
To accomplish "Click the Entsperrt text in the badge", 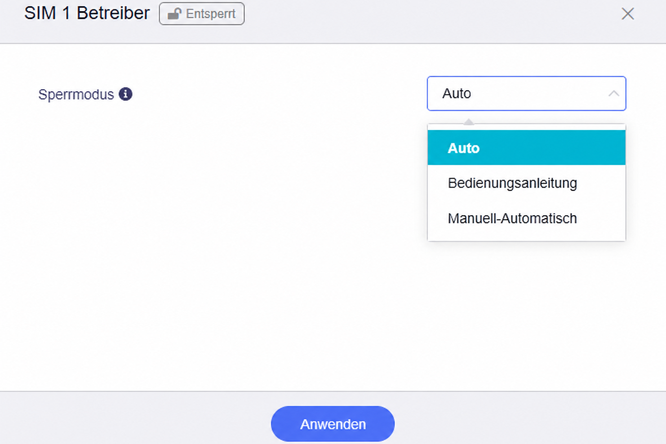I will click(210, 14).
